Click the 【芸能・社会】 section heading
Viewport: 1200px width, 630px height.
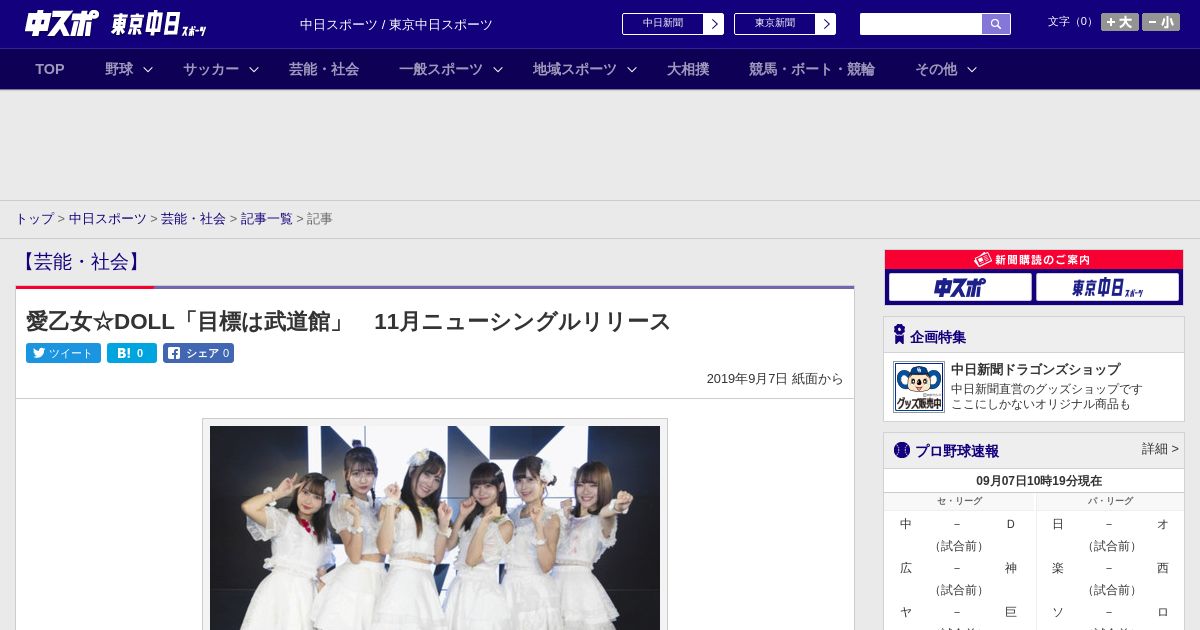pos(81,262)
